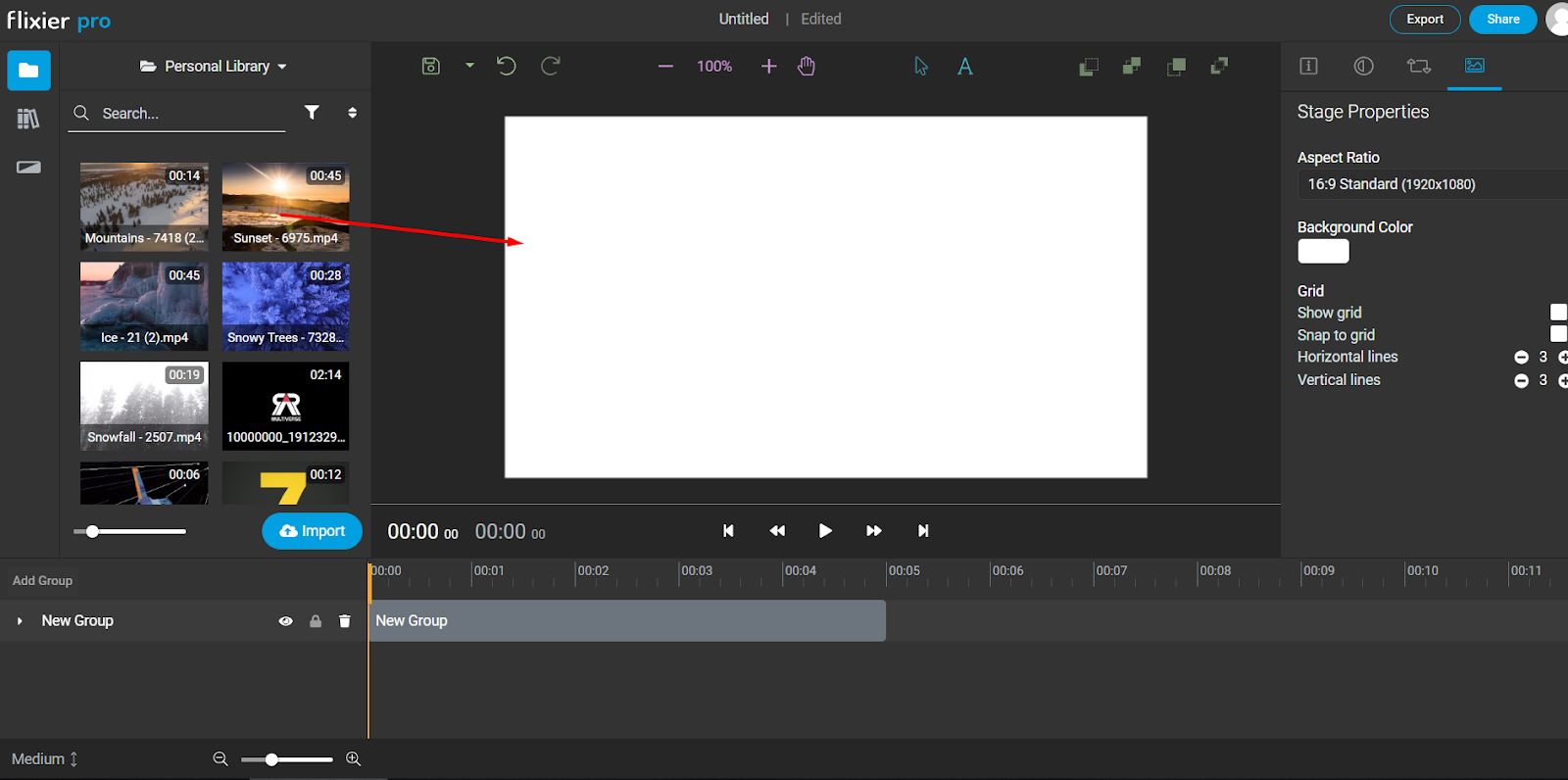Open the info properties tab
This screenshot has height=780, width=1568.
point(1308,66)
